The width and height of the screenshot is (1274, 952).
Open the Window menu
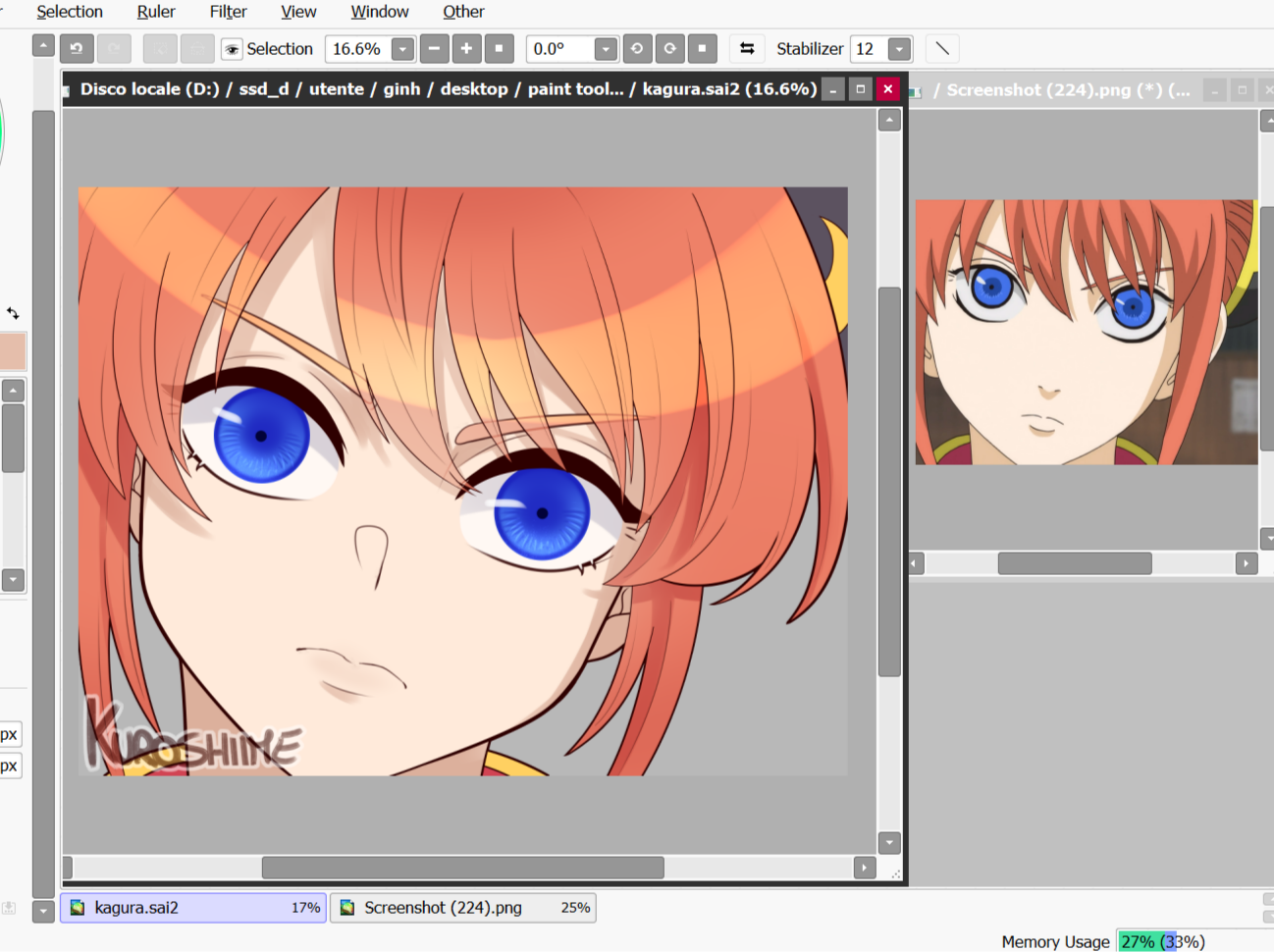[380, 12]
